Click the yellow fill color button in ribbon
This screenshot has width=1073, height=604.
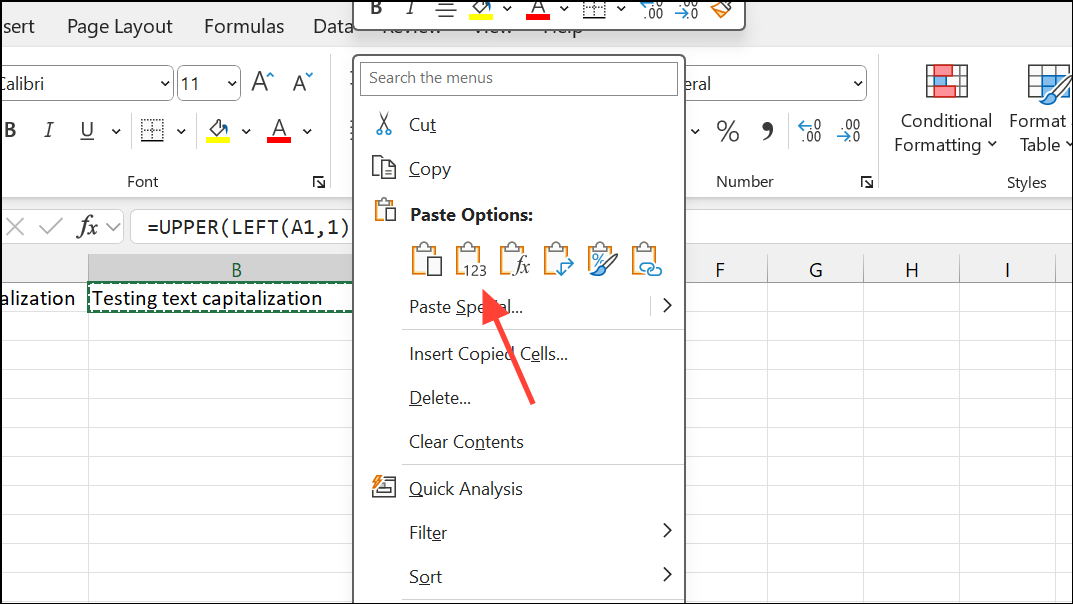[217, 130]
